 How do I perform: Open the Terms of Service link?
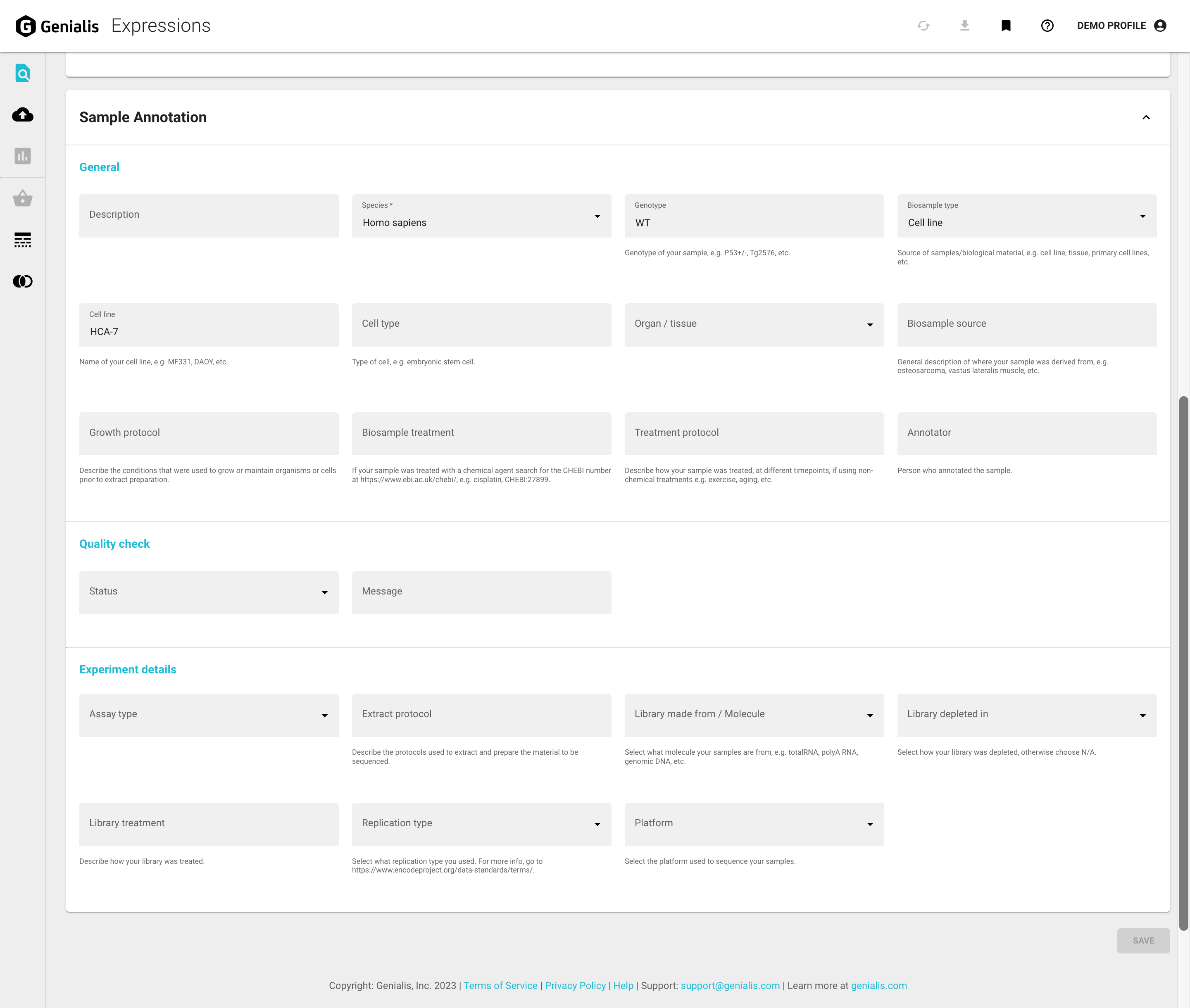pyautogui.click(x=500, y=986)
